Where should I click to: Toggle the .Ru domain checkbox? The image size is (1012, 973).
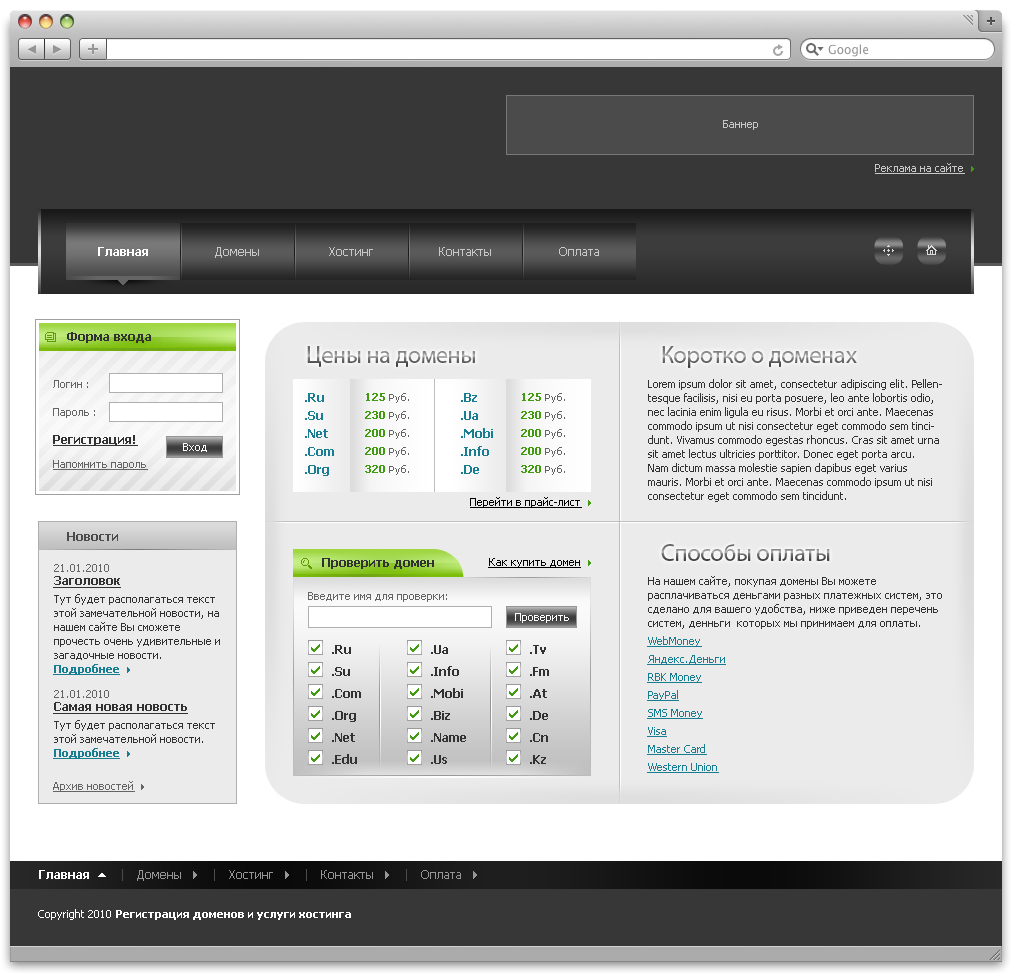coord(316,648)
